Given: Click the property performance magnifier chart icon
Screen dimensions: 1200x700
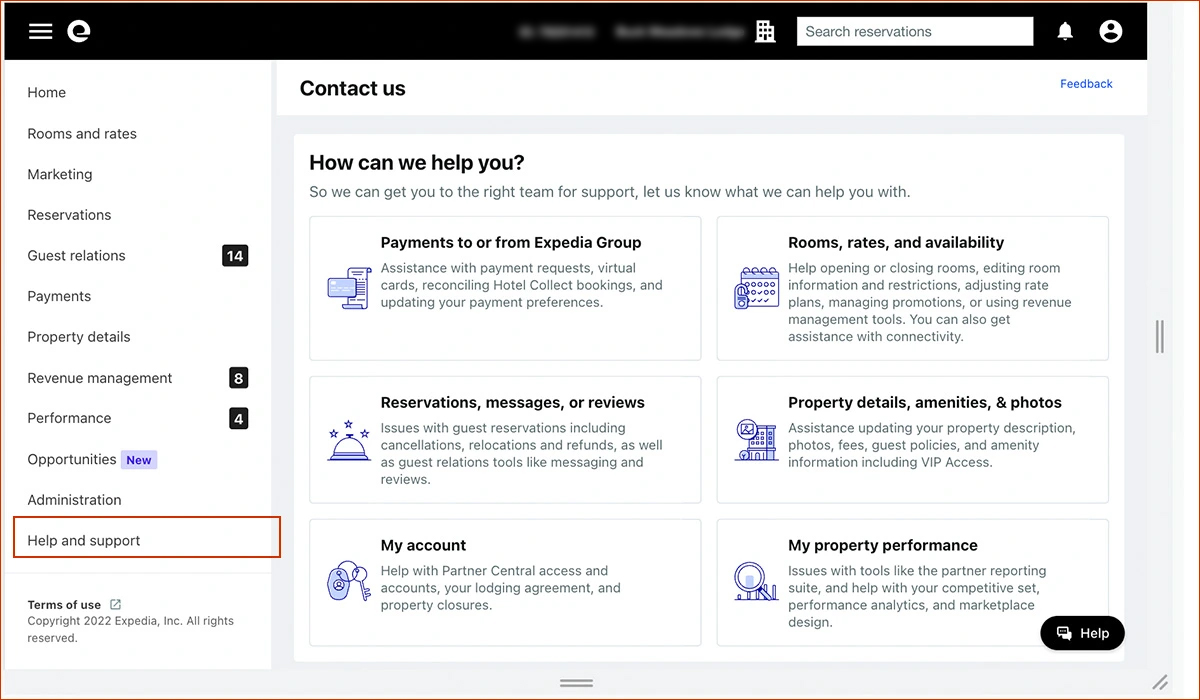Looking at the screenshot, I should [x=756, y=581].
